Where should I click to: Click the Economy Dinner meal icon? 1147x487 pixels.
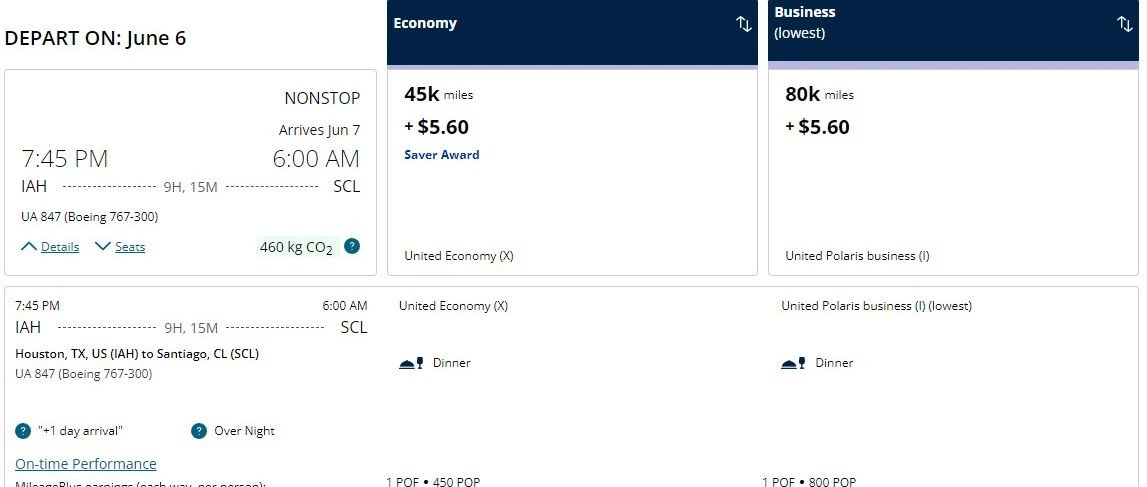411,363
